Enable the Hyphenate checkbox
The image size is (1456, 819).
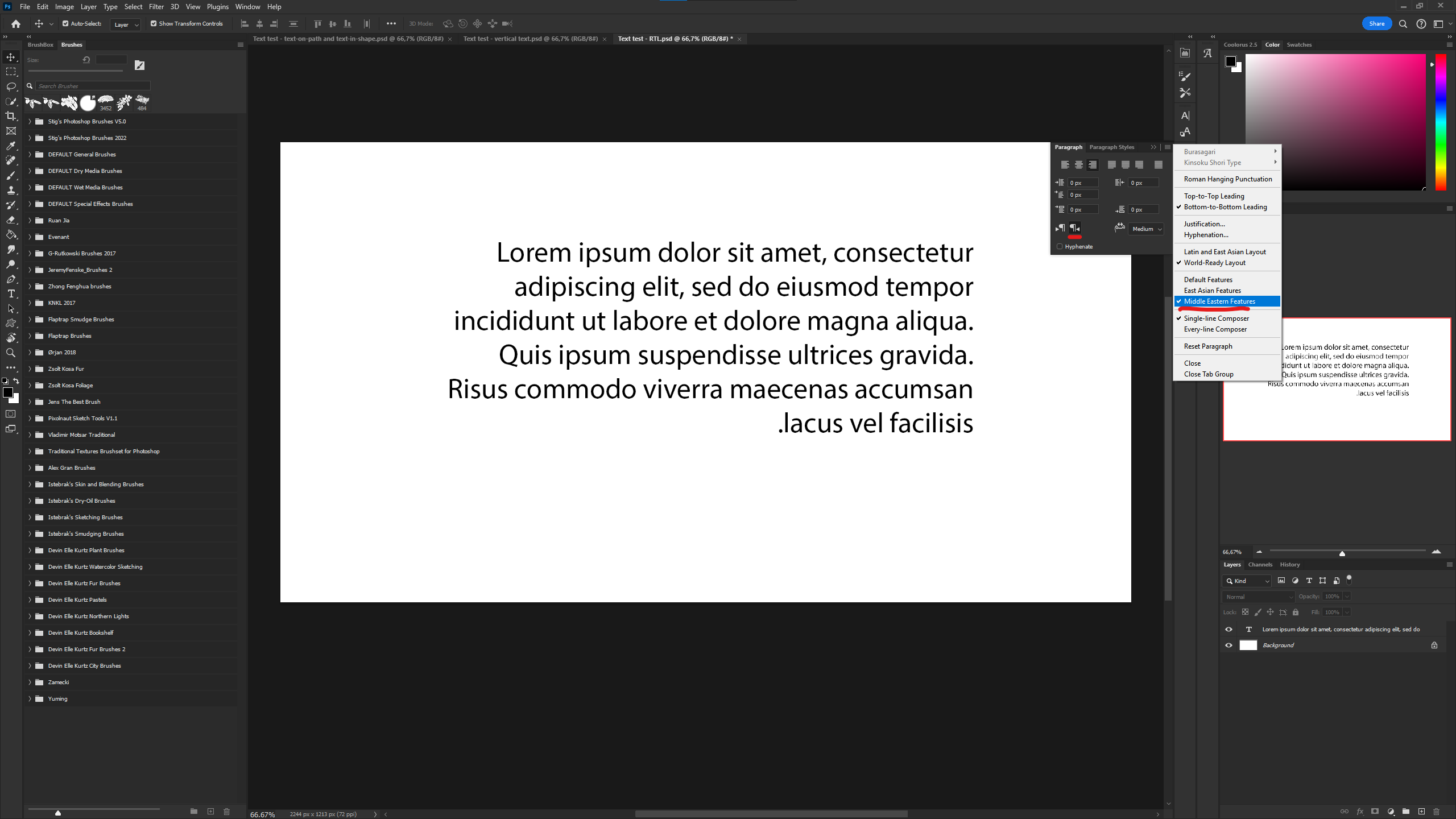(x=1060, y=247)
